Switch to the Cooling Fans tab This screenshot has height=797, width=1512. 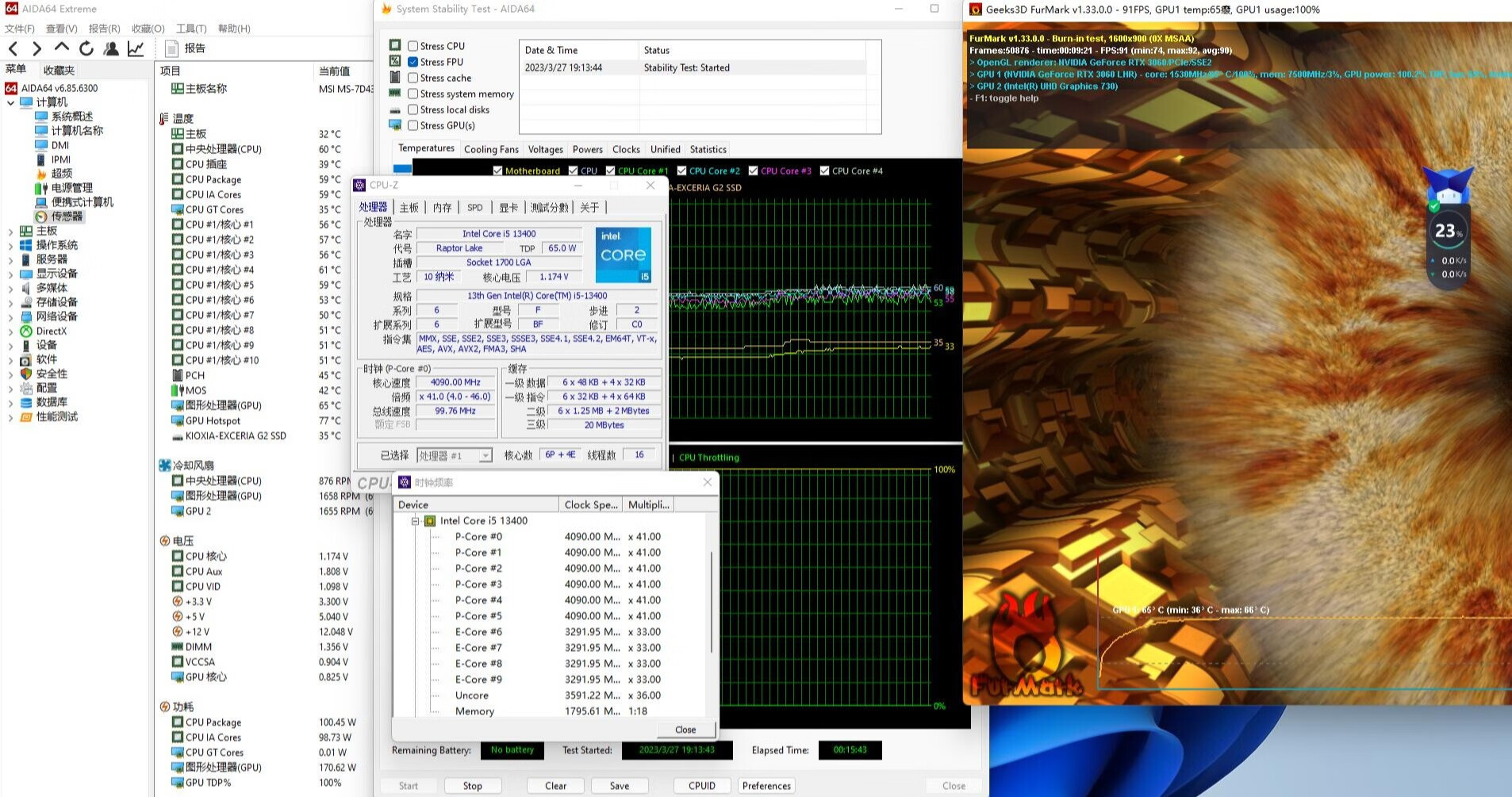(x=490, y=149)
